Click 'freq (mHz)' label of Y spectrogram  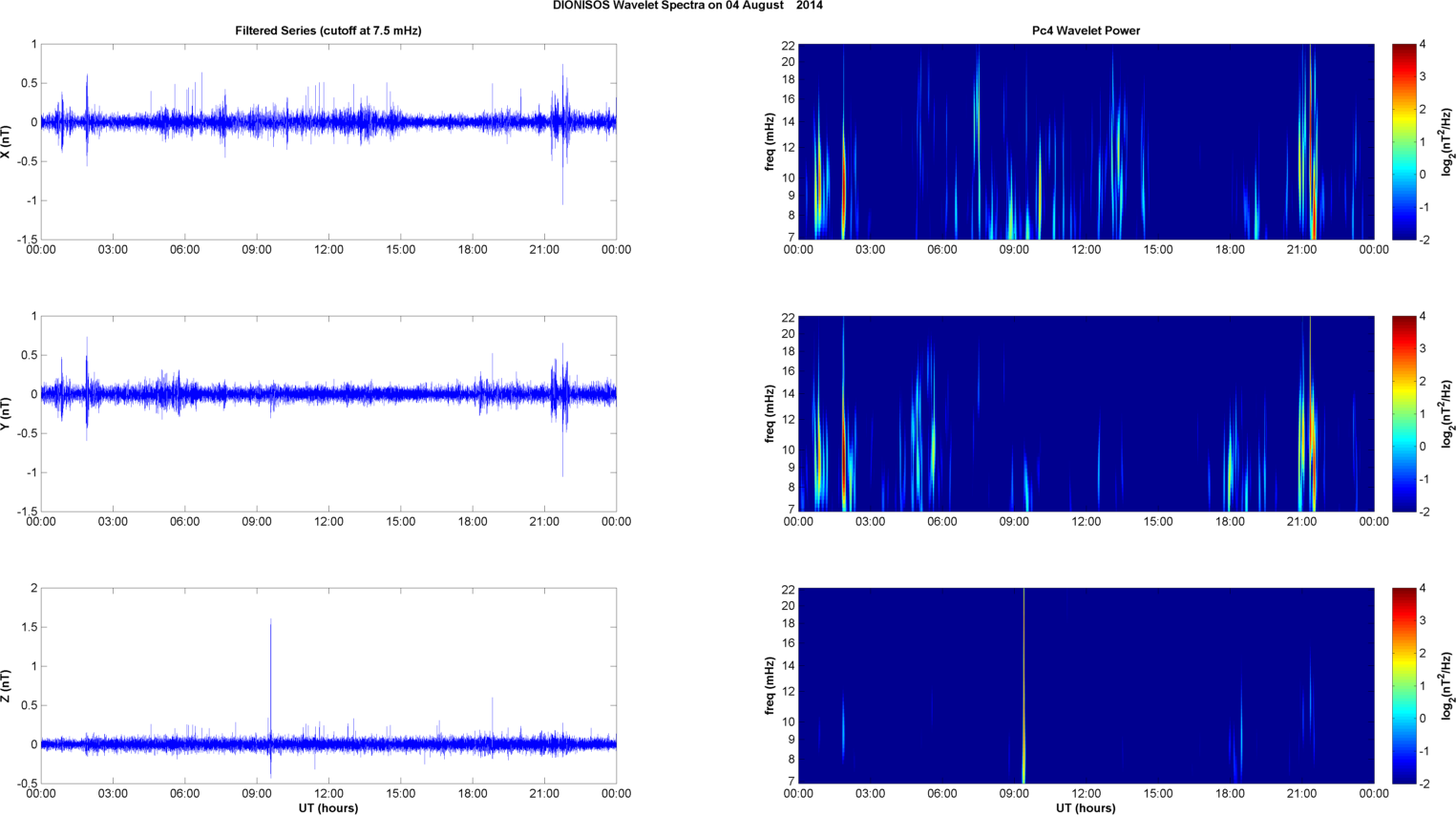pyautogui.click(x=770, y=413)
